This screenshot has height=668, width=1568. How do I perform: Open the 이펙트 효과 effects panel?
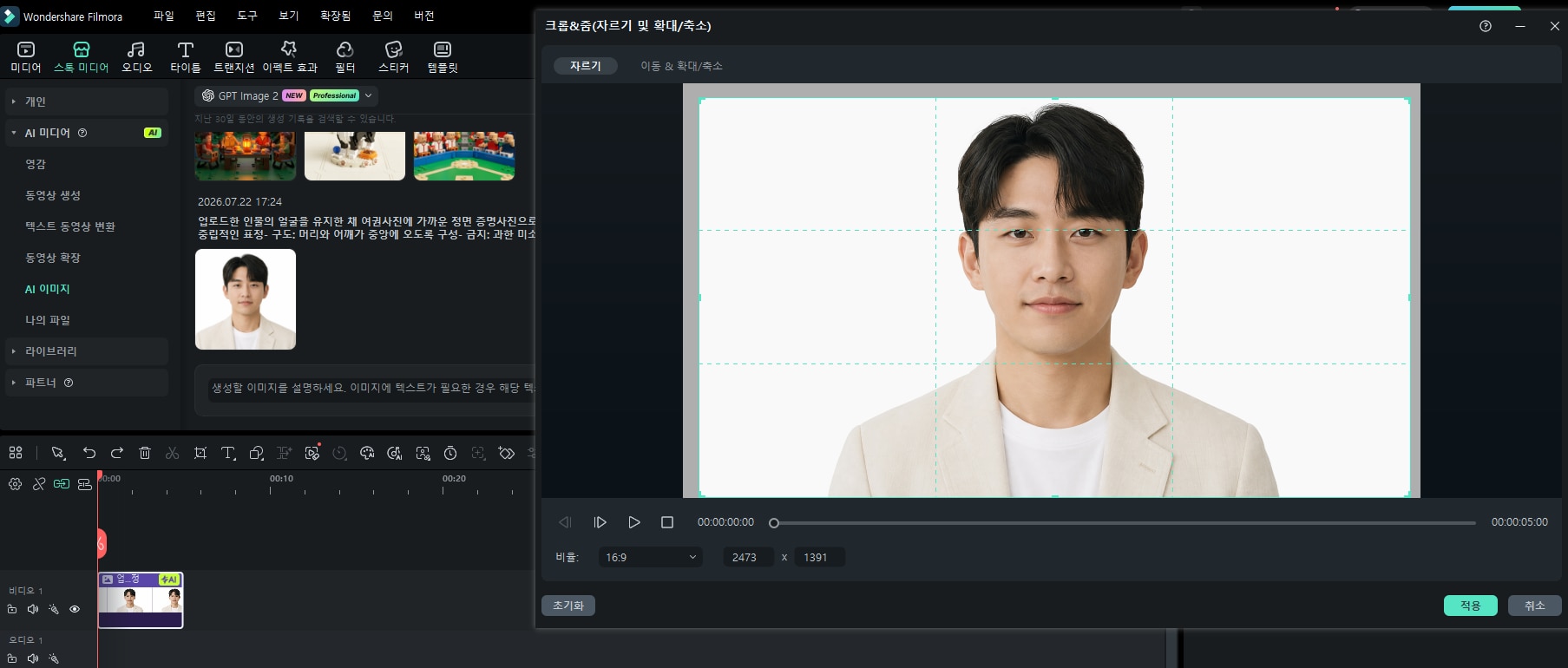coord(290,56)
